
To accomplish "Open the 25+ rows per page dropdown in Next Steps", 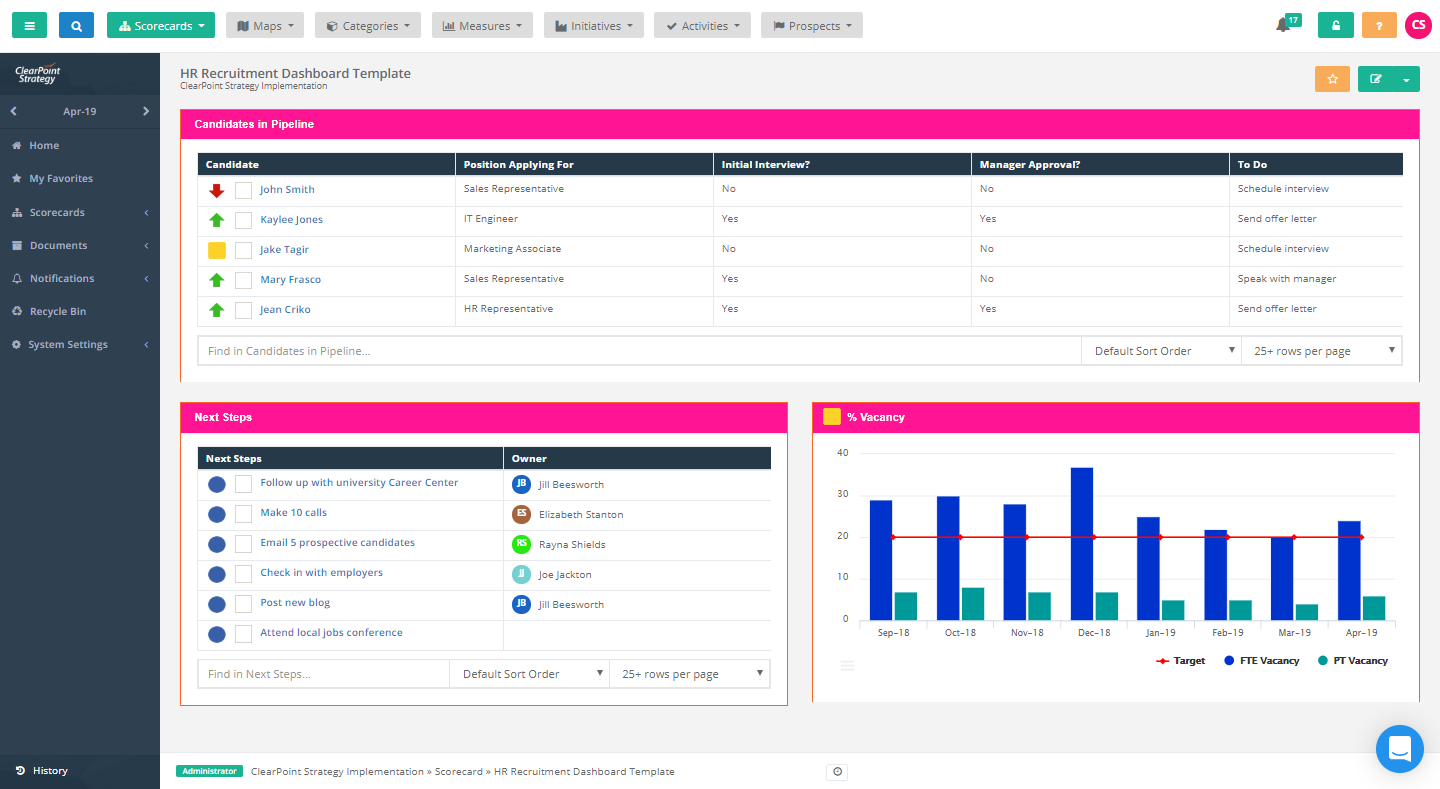I will [x=689, y=673].
